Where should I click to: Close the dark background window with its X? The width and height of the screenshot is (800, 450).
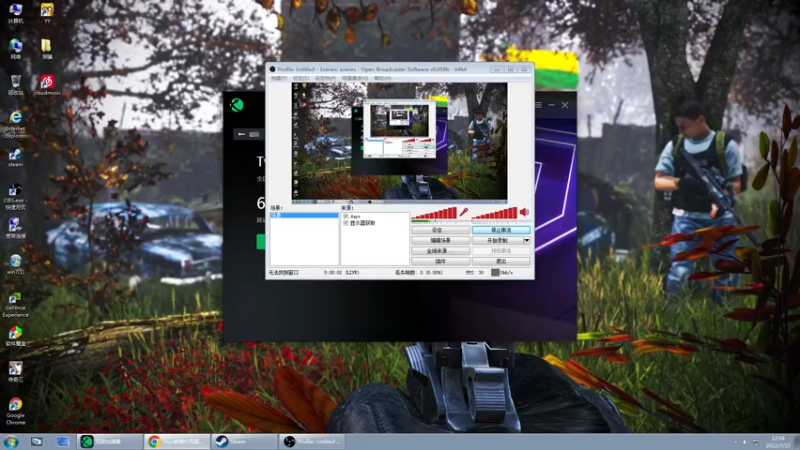coord(565,105)
